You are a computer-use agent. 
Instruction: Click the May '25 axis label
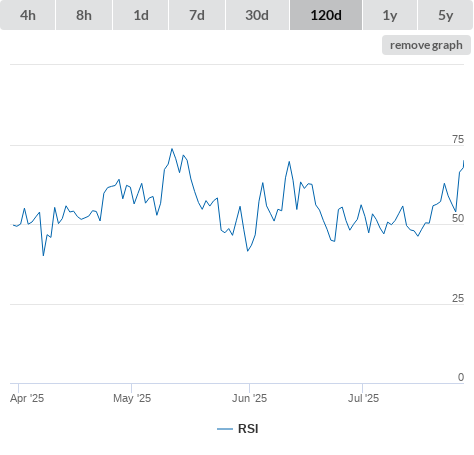(x=132, y=398)
